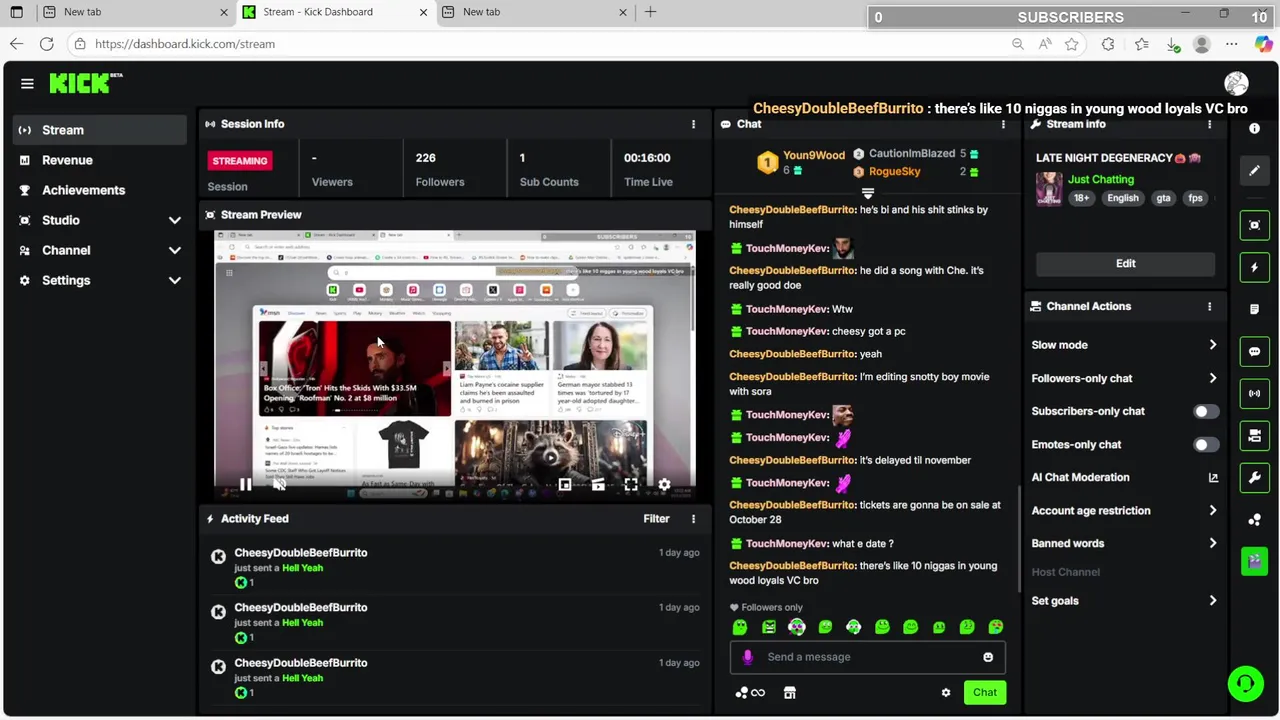This screenshot has width=1280, height=720.
Task: Open a new browser tab
Action: tap(650, 12)
